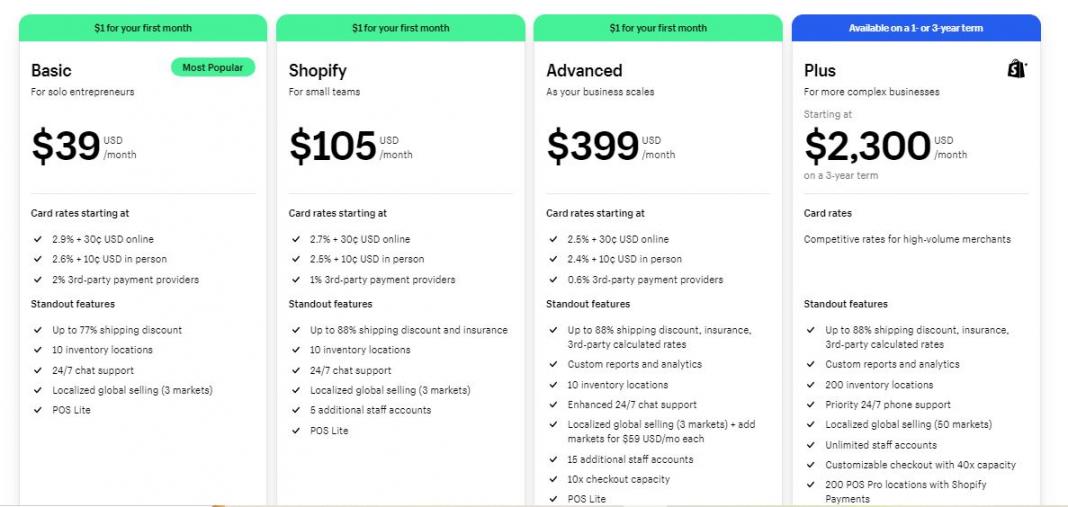Click the $105 price on Shopify plan
This screenshot has height=507, width=1068.
coord(333,147)
